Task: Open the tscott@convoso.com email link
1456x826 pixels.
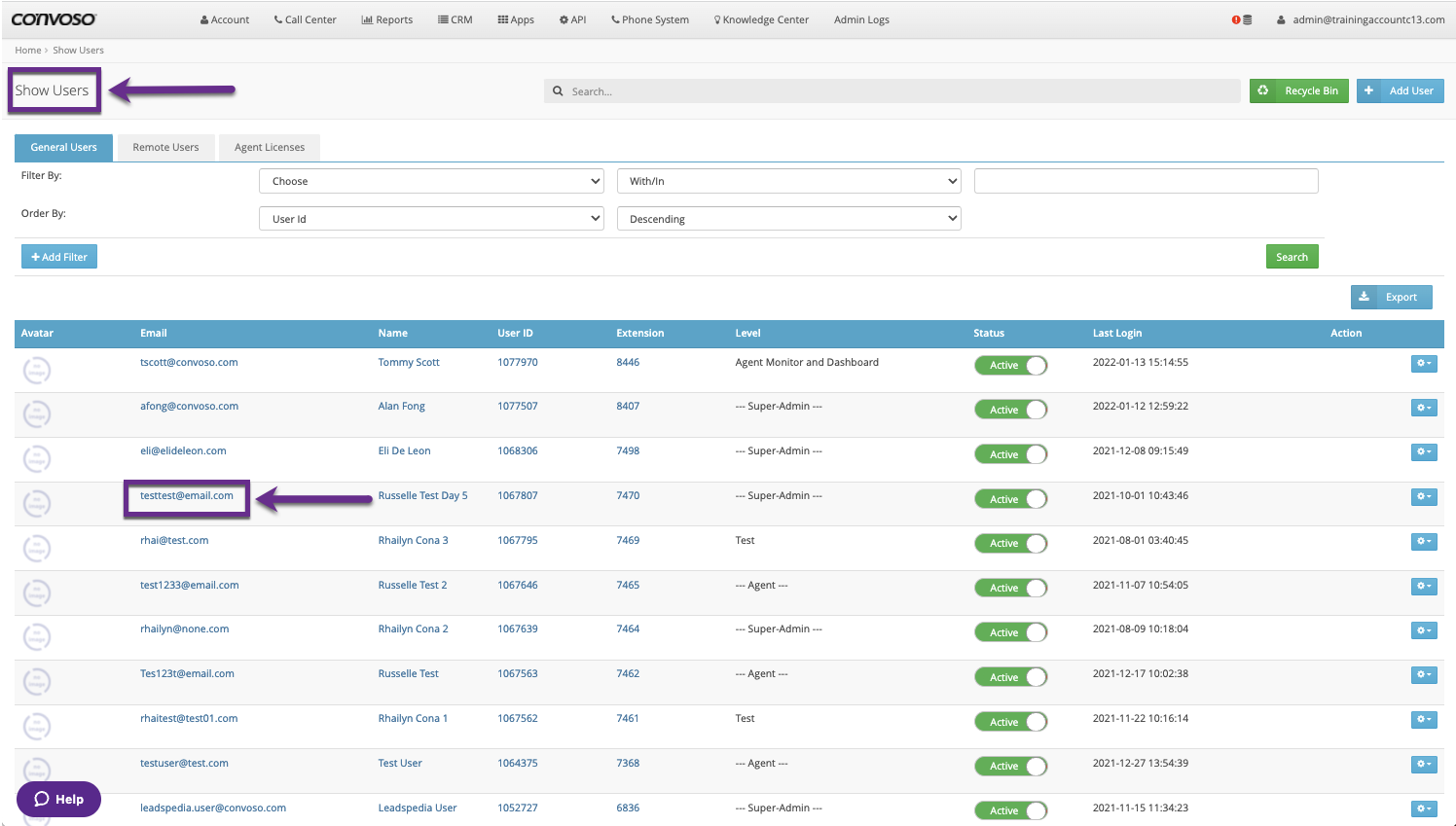Action: (189, 362)
